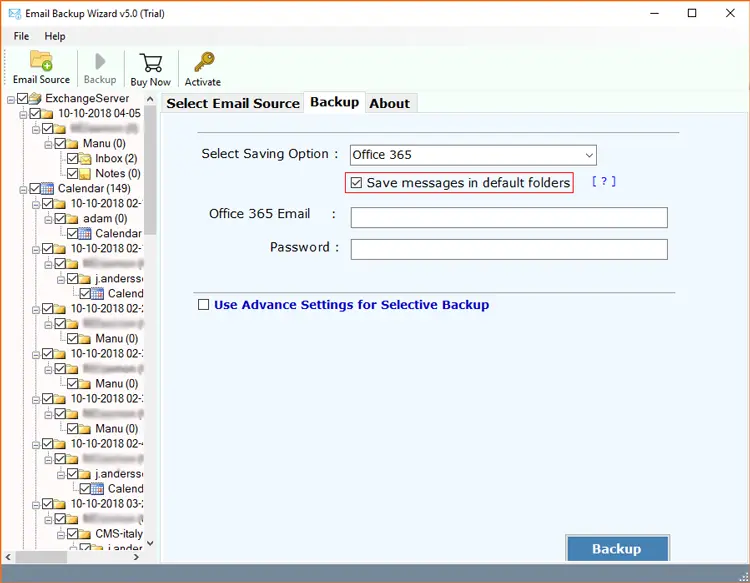
Task: Click the Office 365 Email input field
Action: (509, 218)
